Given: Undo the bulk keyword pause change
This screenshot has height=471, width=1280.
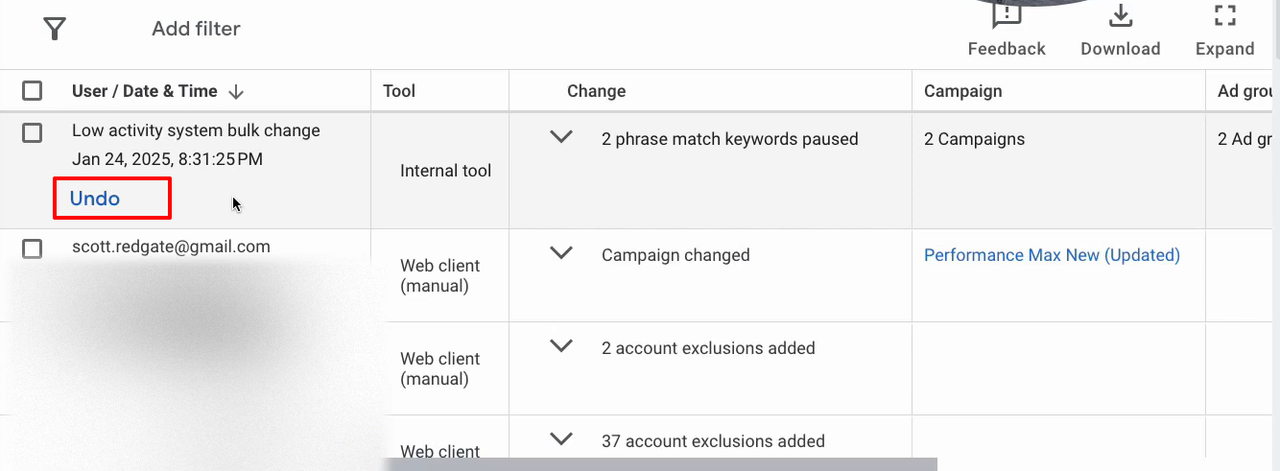Looking at the screenshot, I should pyautogui.click(x=95, y=198).
